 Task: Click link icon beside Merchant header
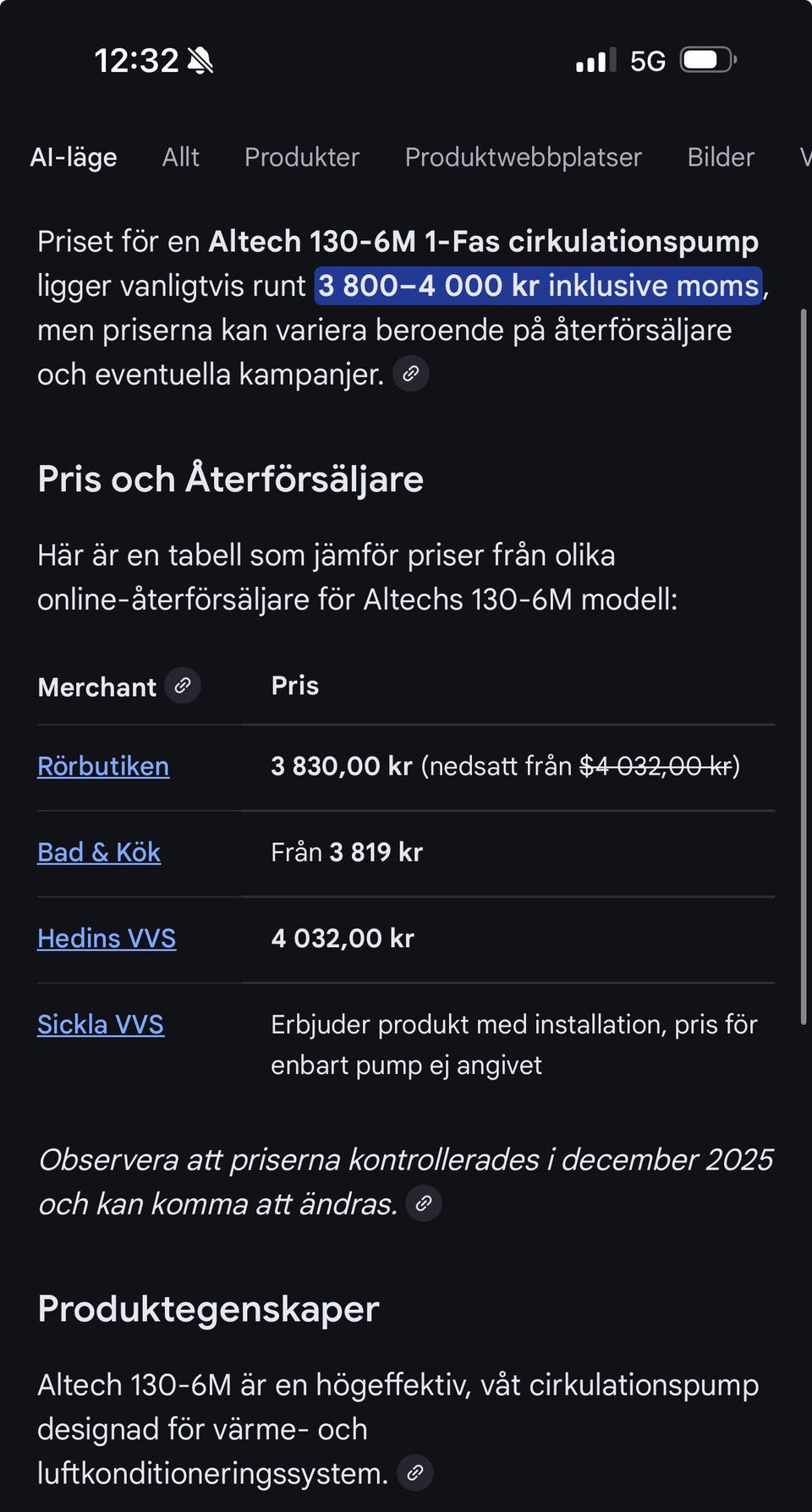[183, 686]
